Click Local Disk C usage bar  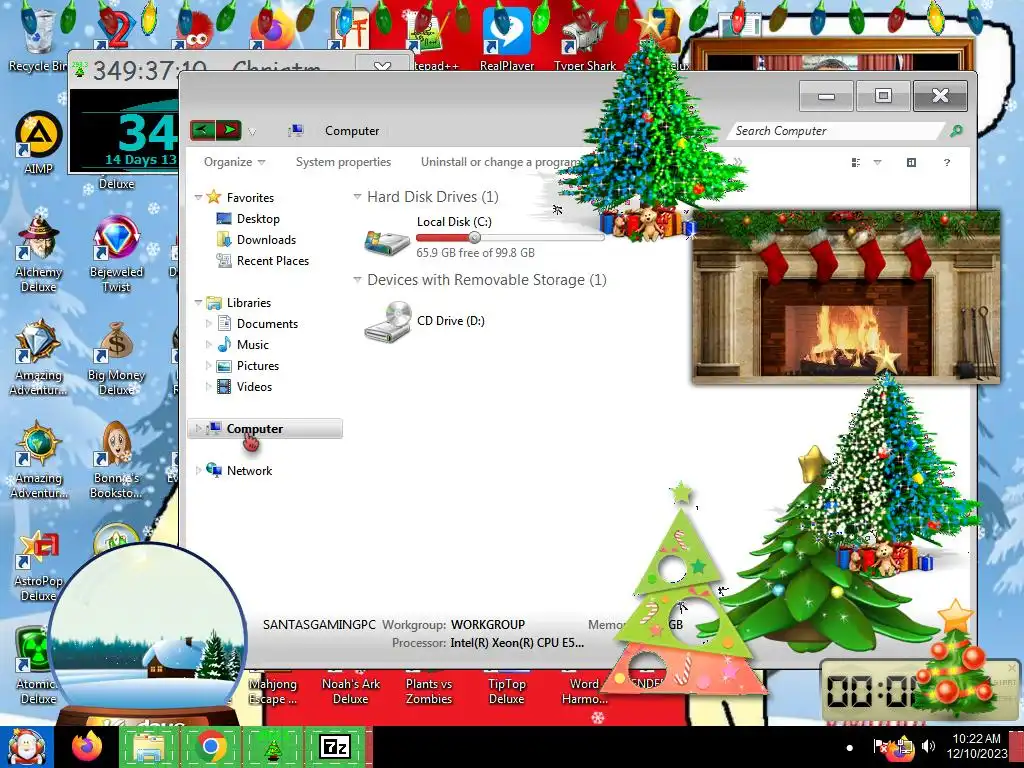(x=511, y=238)
